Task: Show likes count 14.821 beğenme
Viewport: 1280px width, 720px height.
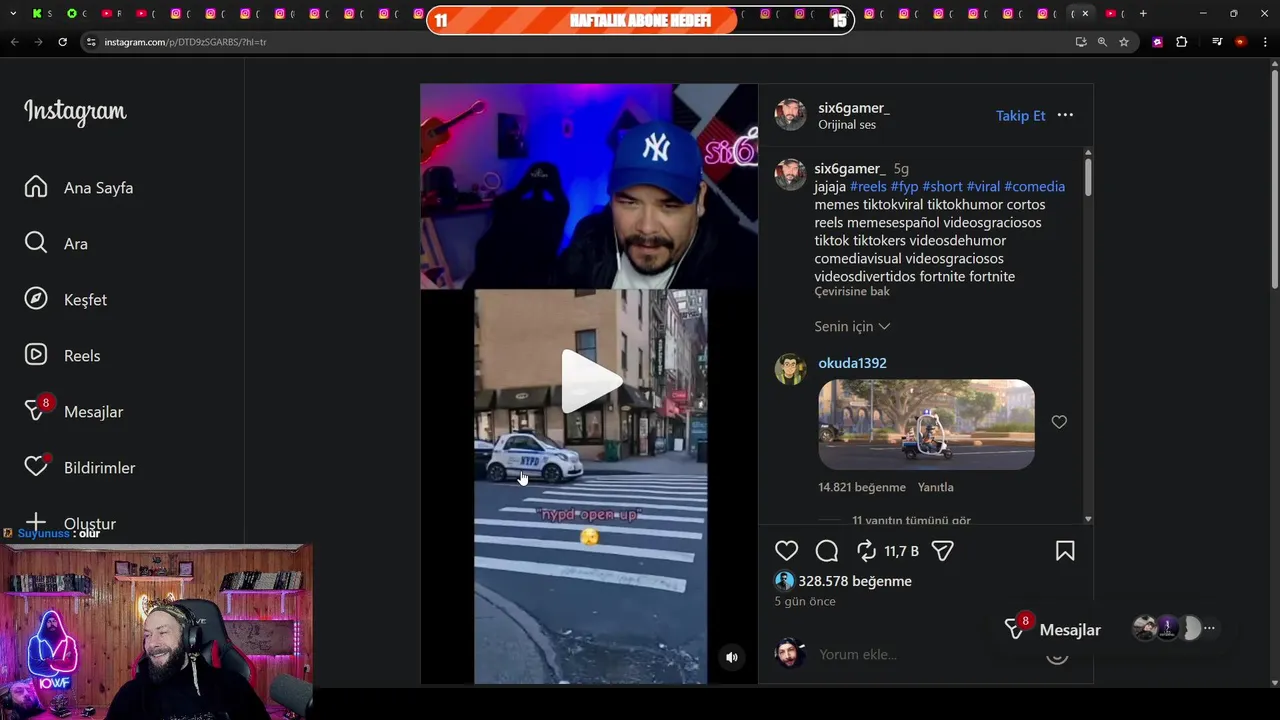Action: tap(862, 487)
